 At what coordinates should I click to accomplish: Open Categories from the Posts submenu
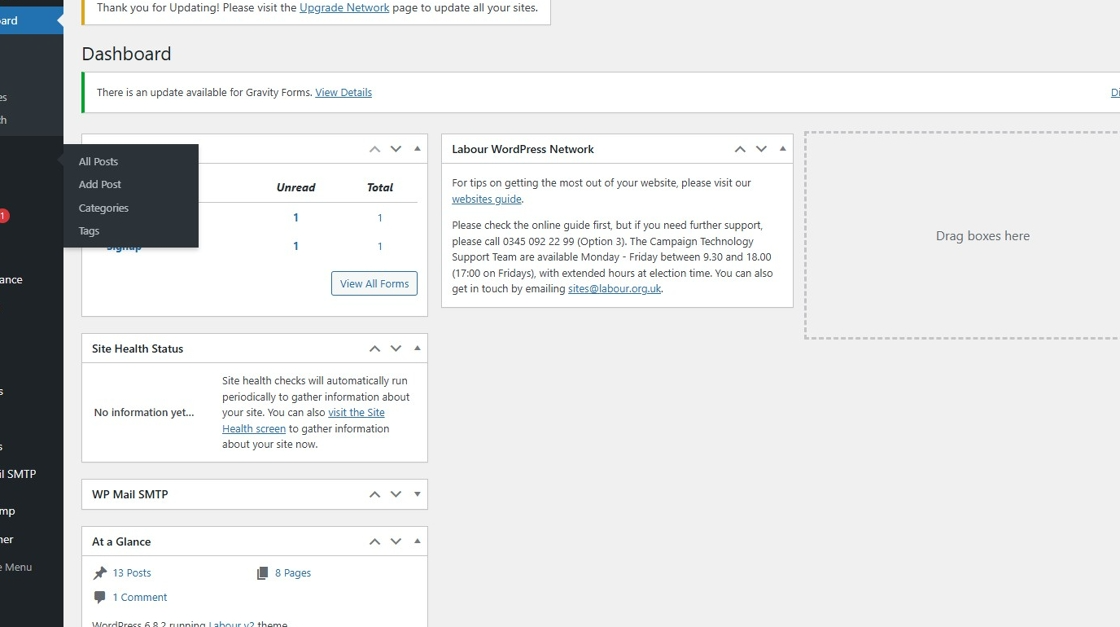pos(104,208)
